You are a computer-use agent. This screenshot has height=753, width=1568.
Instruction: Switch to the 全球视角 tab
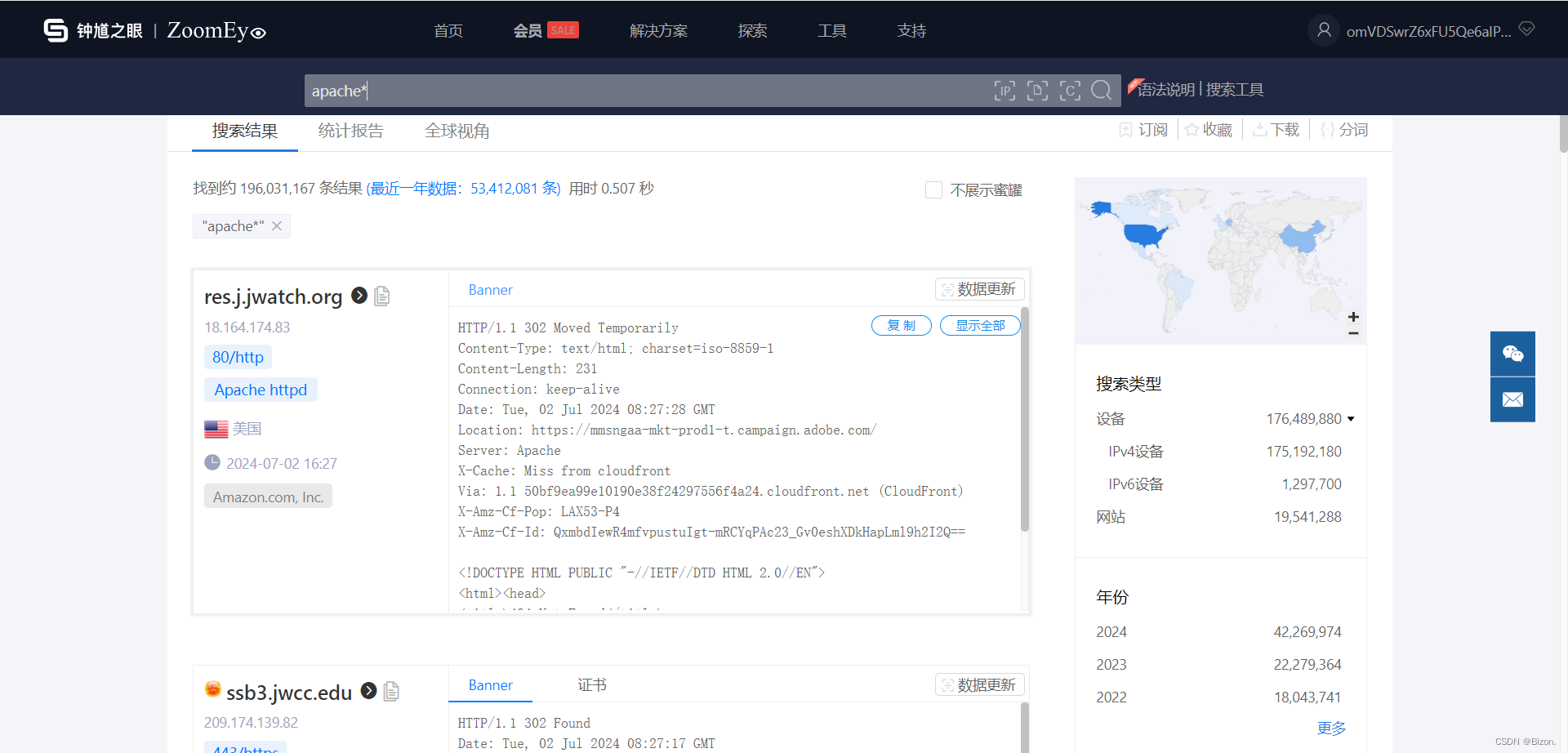(457, 131)
